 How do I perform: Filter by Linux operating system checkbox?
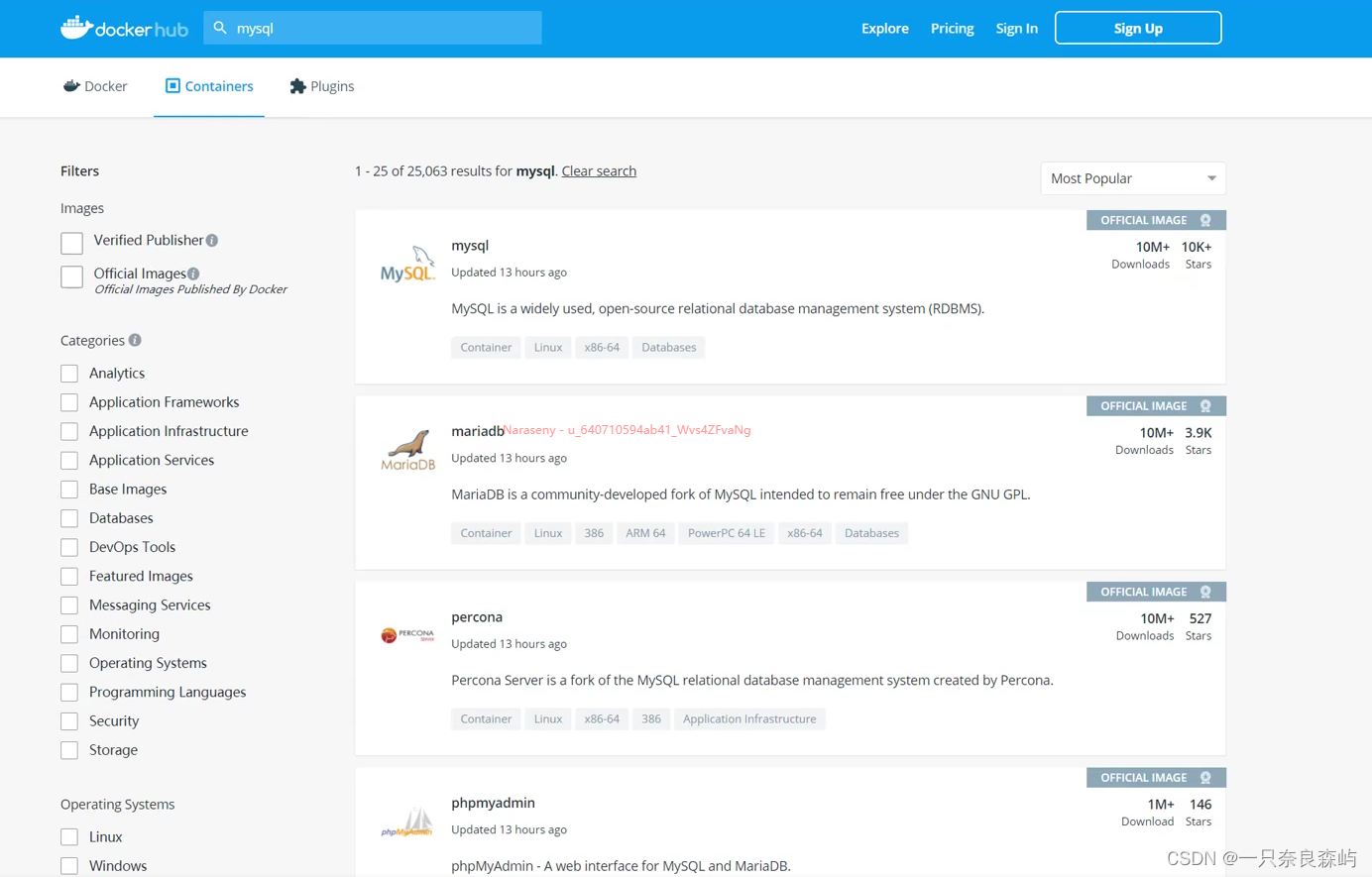(69, 837)
